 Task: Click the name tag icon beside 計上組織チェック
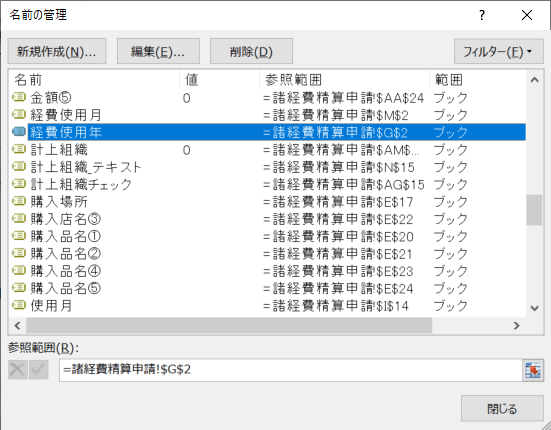[19, 184]
